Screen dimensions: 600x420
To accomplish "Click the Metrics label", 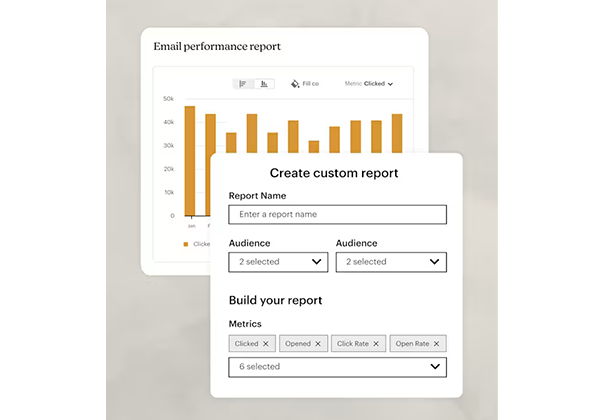I will [x=245, y=324].
